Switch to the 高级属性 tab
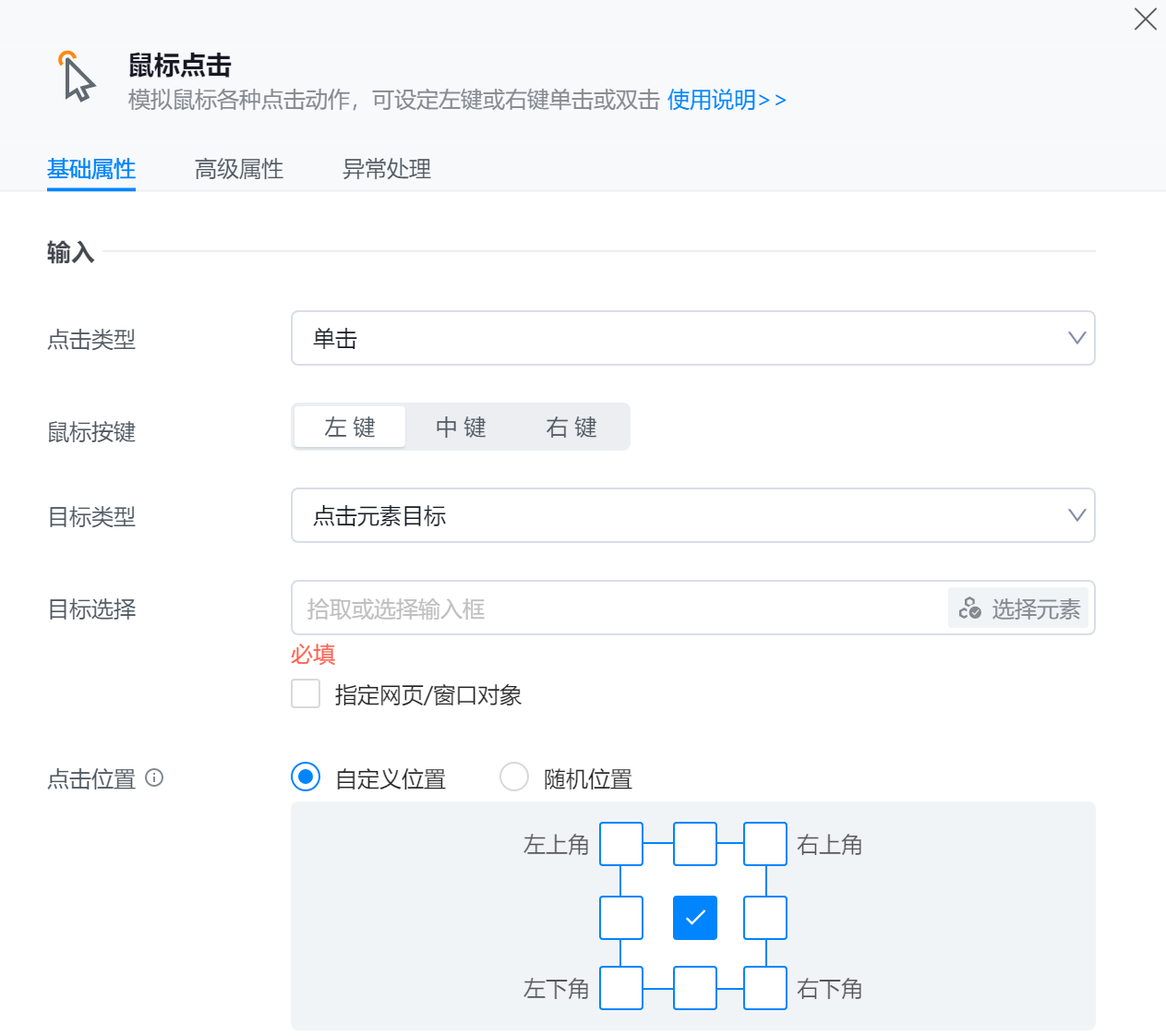1166x1036 pixels. click(239, 169)
